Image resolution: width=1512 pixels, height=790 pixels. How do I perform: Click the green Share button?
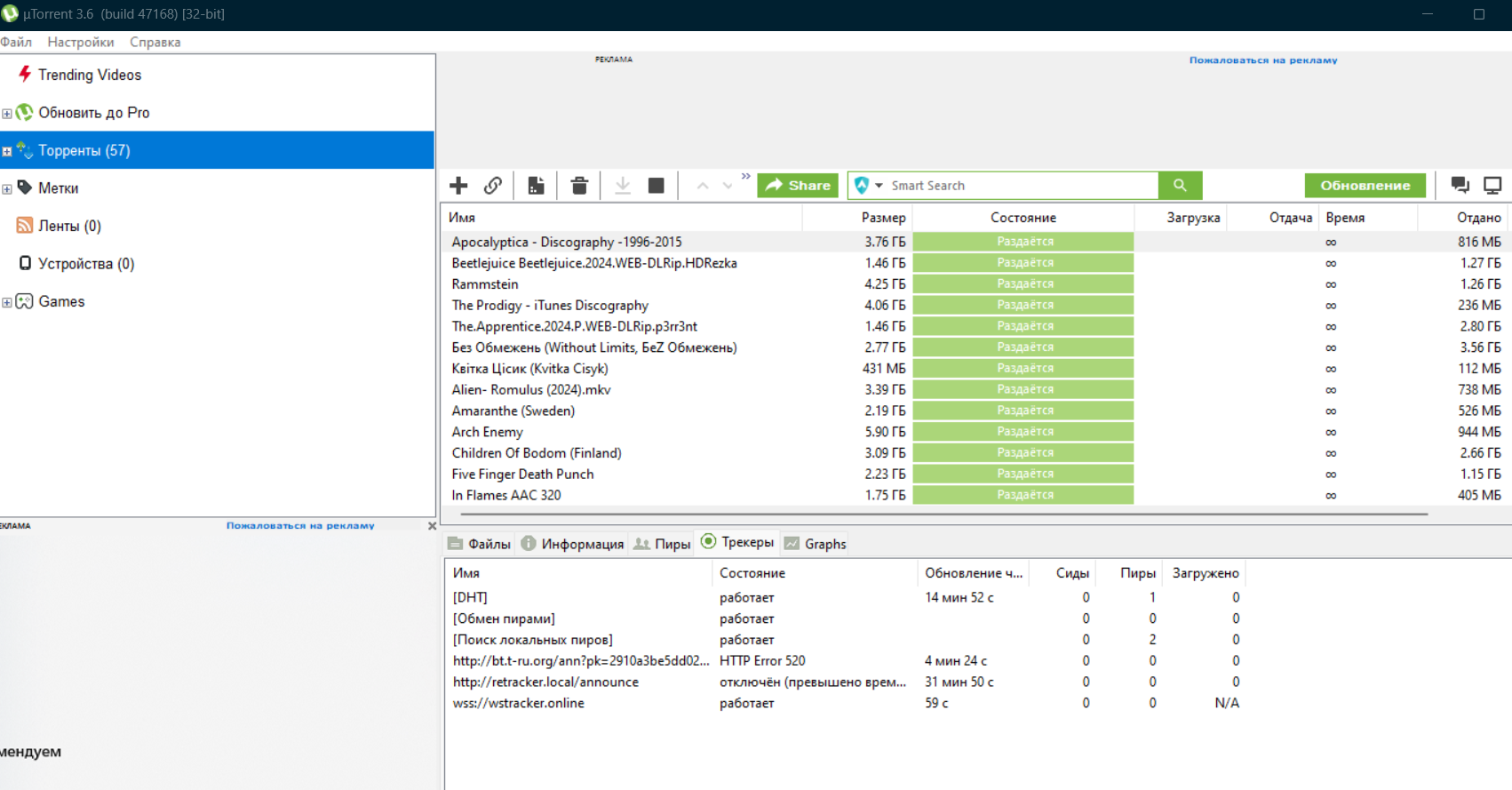[798, 185]
